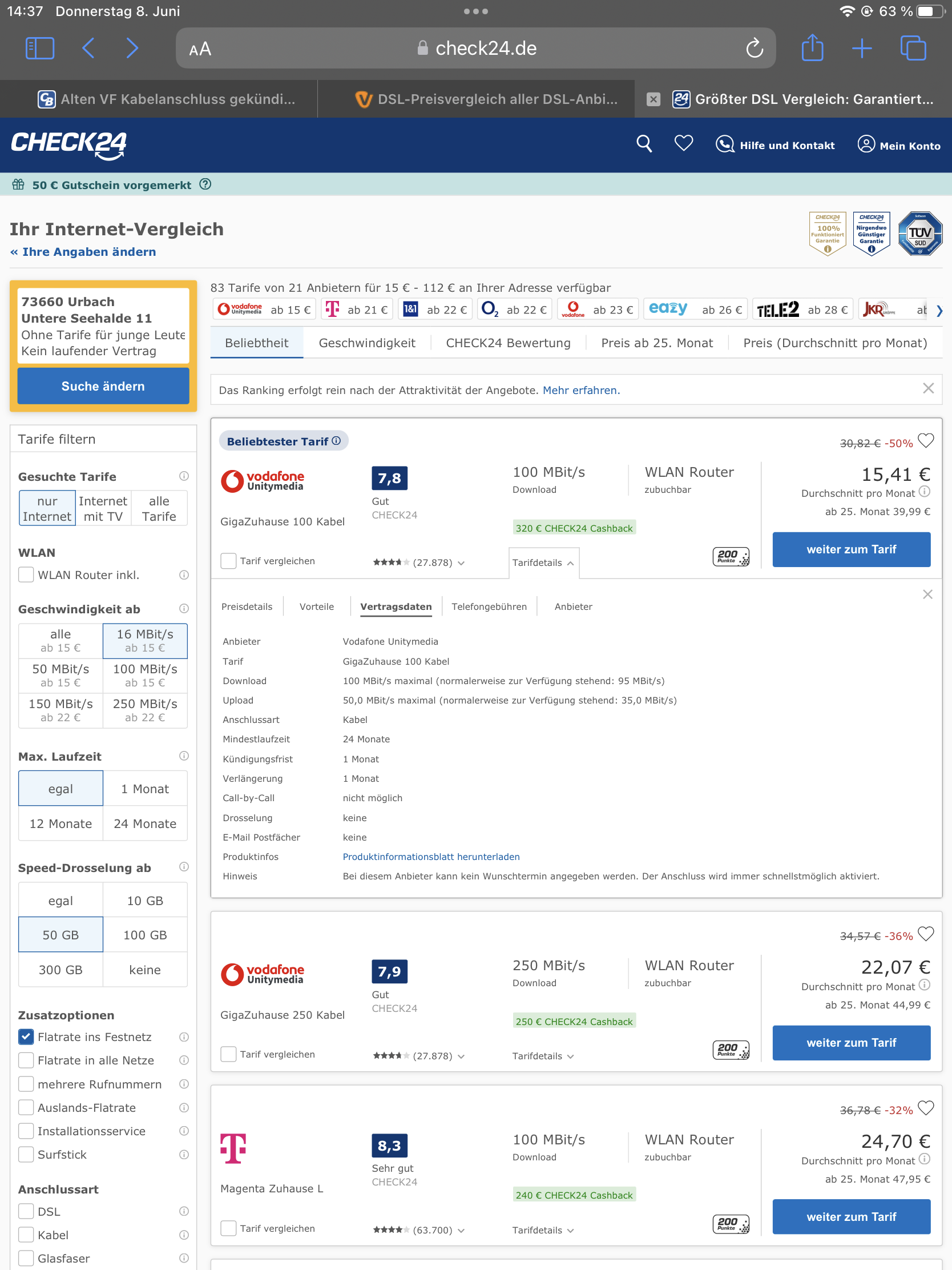The width and height of the screenshot is (952, 1270).
Task: Close the Größter DSL Vergleich tab
Action: pos(653,99)
